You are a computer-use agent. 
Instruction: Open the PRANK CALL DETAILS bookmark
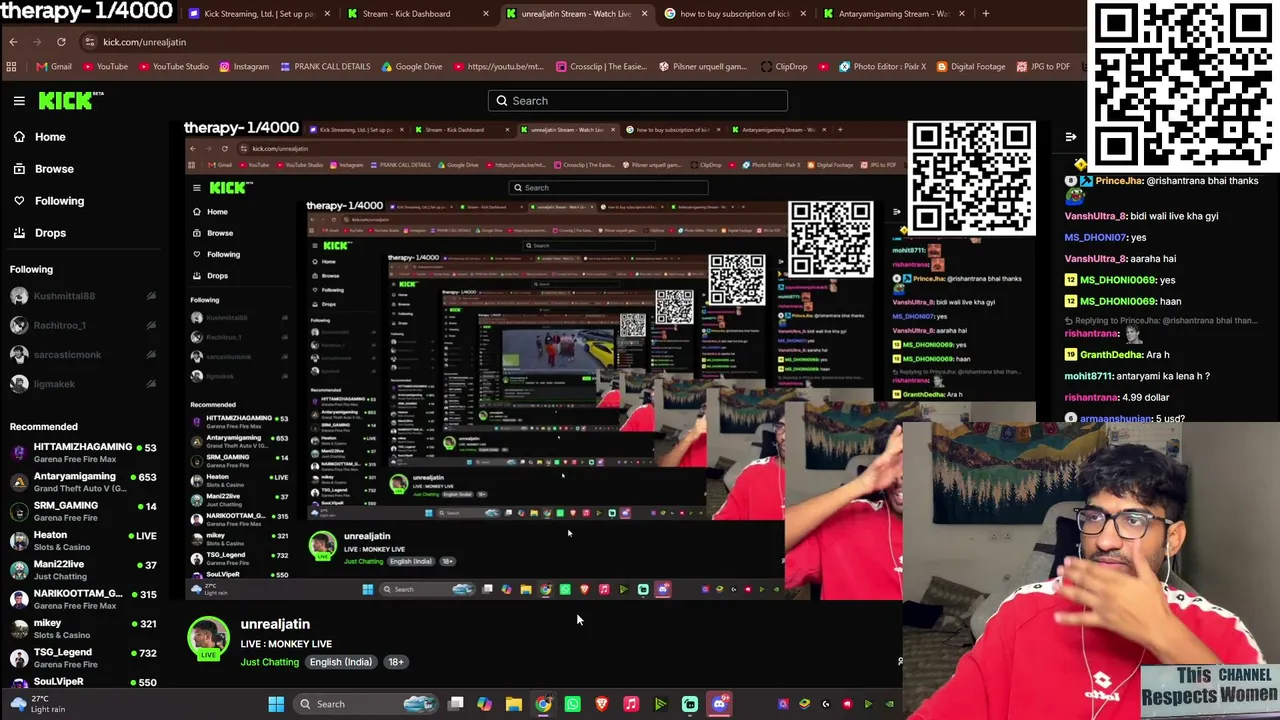point(325,67)
